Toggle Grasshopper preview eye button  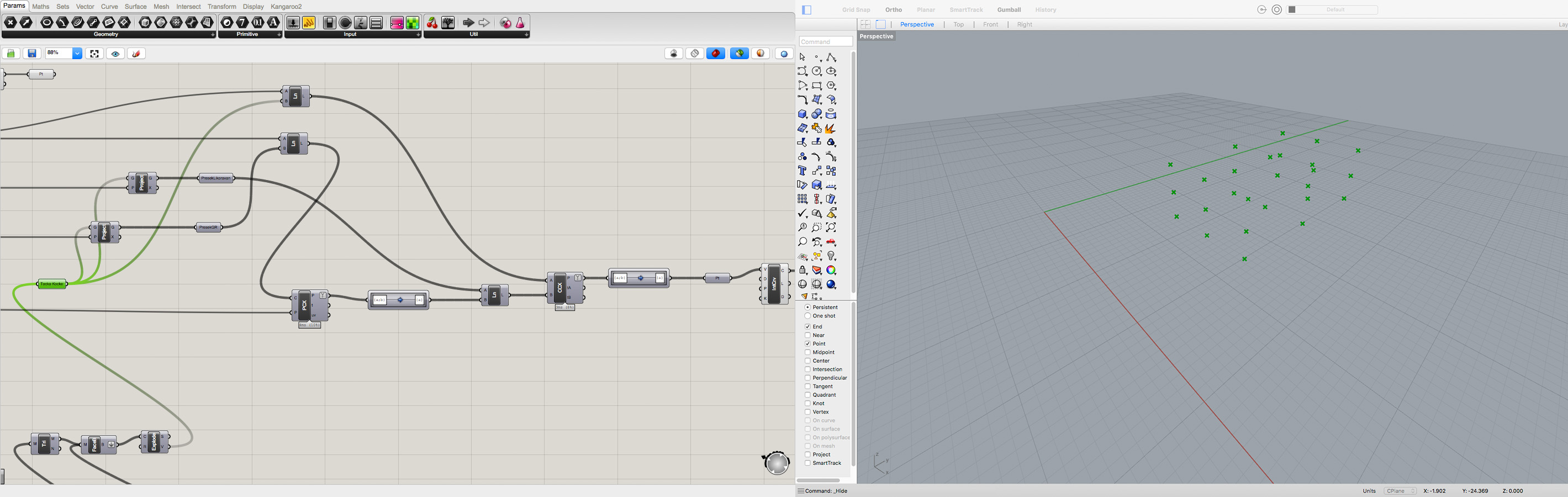point(115,54)
